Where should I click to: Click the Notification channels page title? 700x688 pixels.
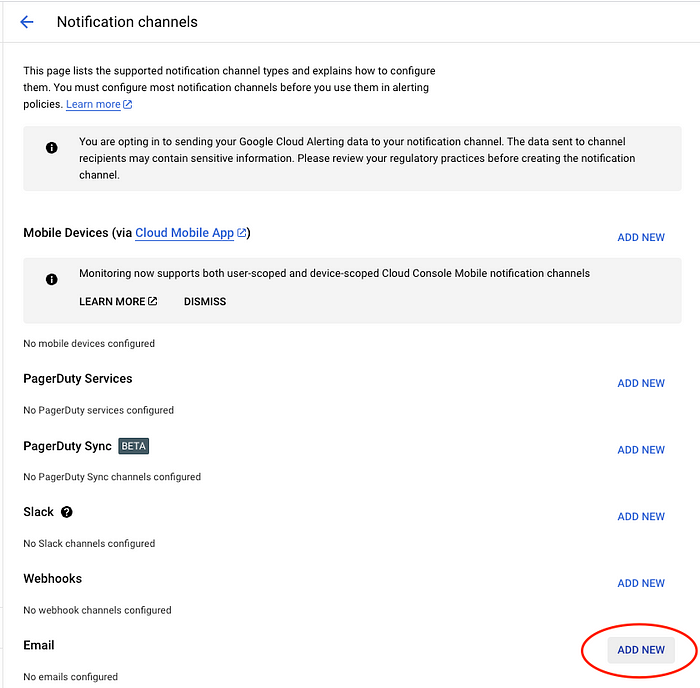click(x=127, y=22)
